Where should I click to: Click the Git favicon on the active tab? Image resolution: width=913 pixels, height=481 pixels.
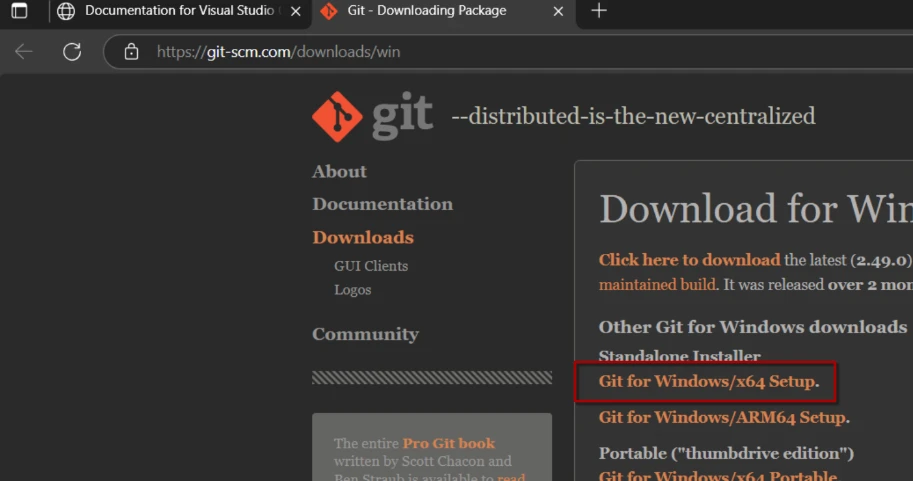tap(328, 12)
